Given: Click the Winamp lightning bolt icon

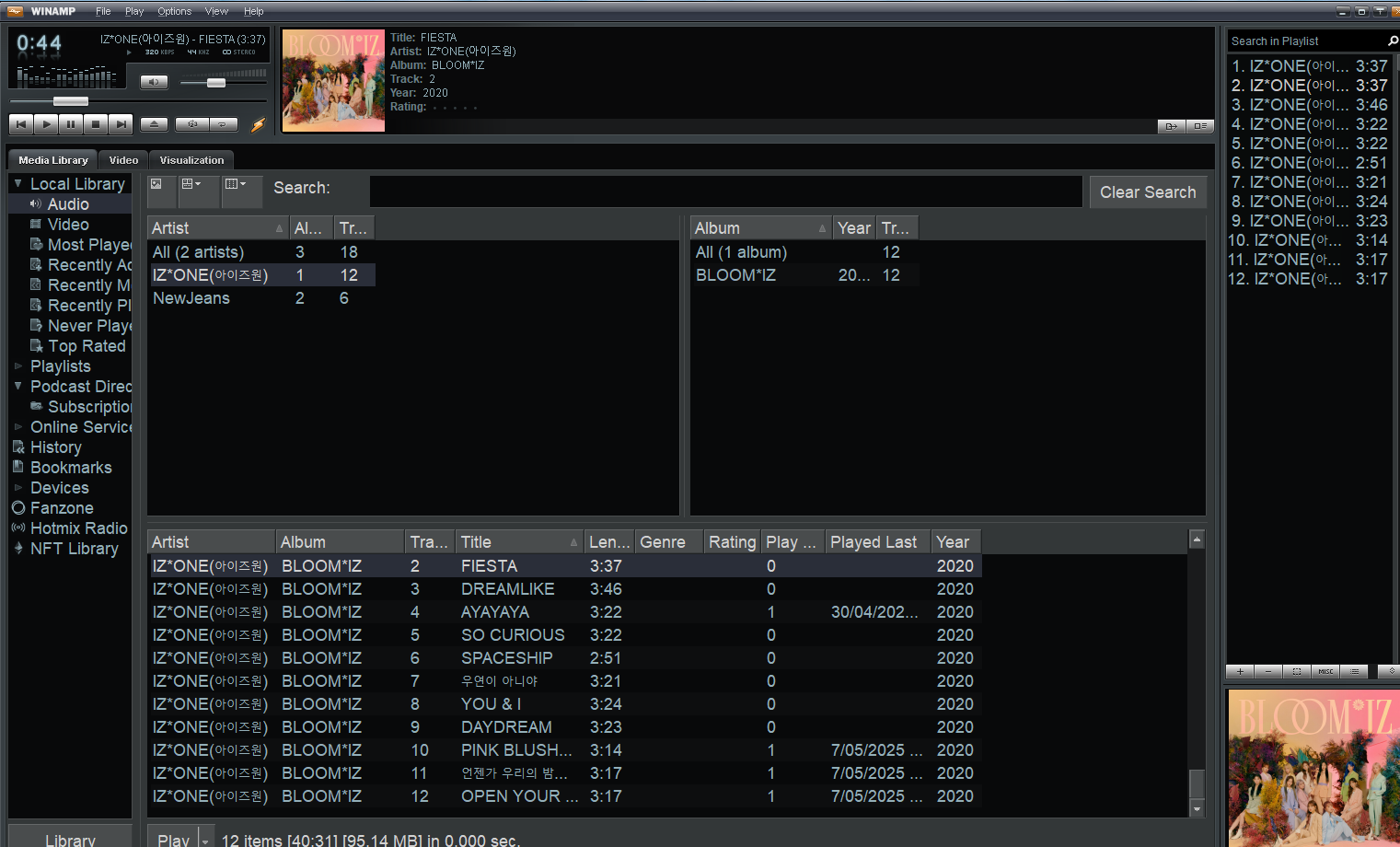Looking at the screenshot, I should [x=259, y=124].
